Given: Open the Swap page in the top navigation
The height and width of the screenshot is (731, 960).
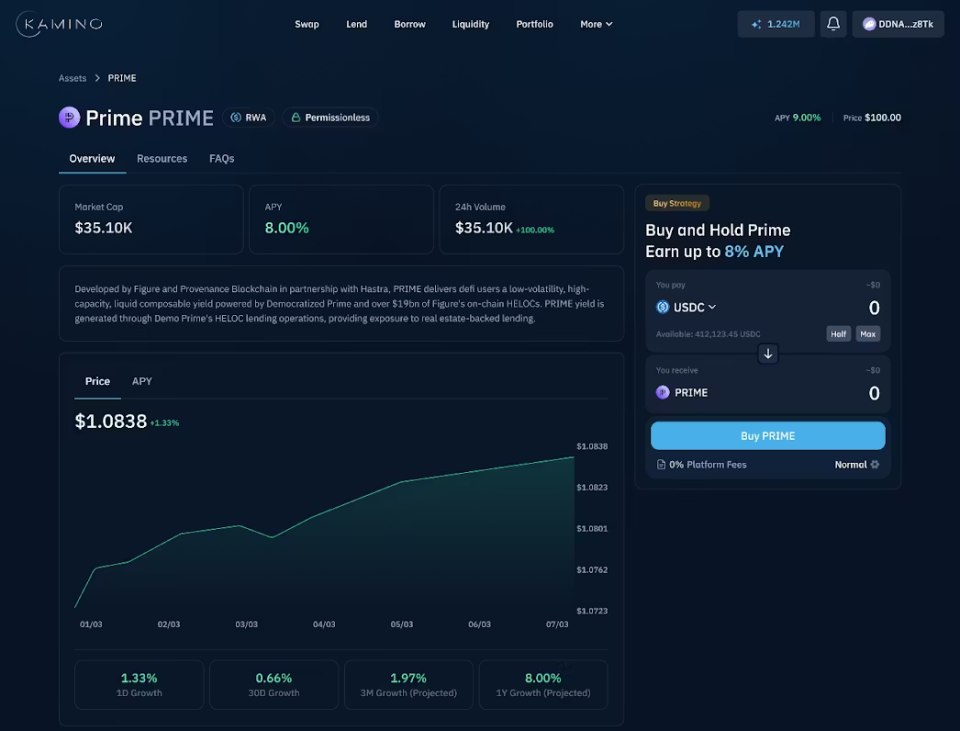Looking at the screenshot, I should pyautogui.click(x=307, y=24).
